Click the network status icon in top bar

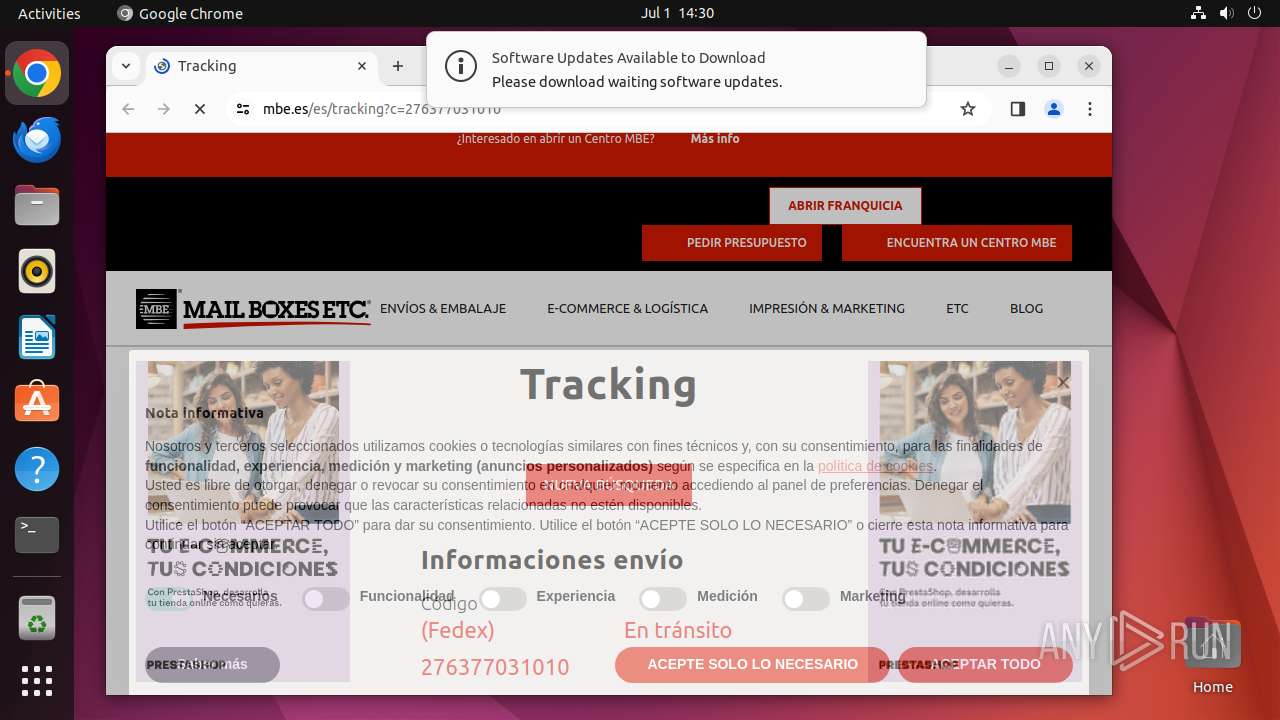click(x=1199, y=13)
